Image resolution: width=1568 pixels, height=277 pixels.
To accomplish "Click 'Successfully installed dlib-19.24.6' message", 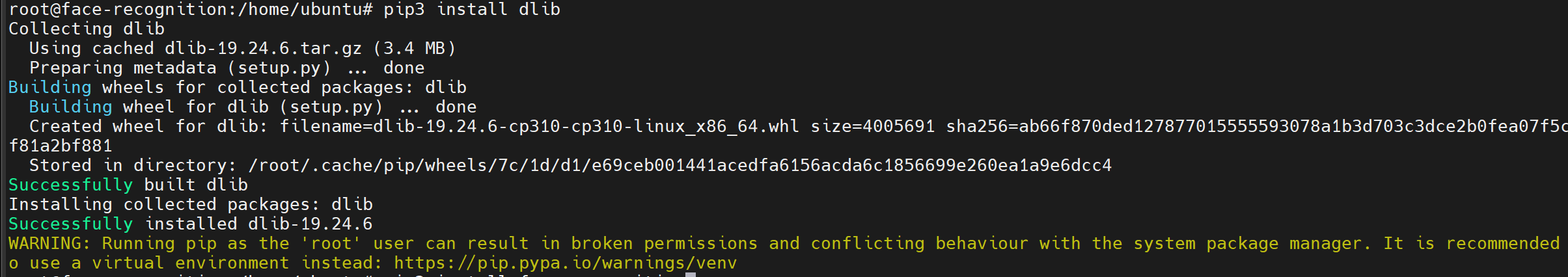I will click(190, 224).
